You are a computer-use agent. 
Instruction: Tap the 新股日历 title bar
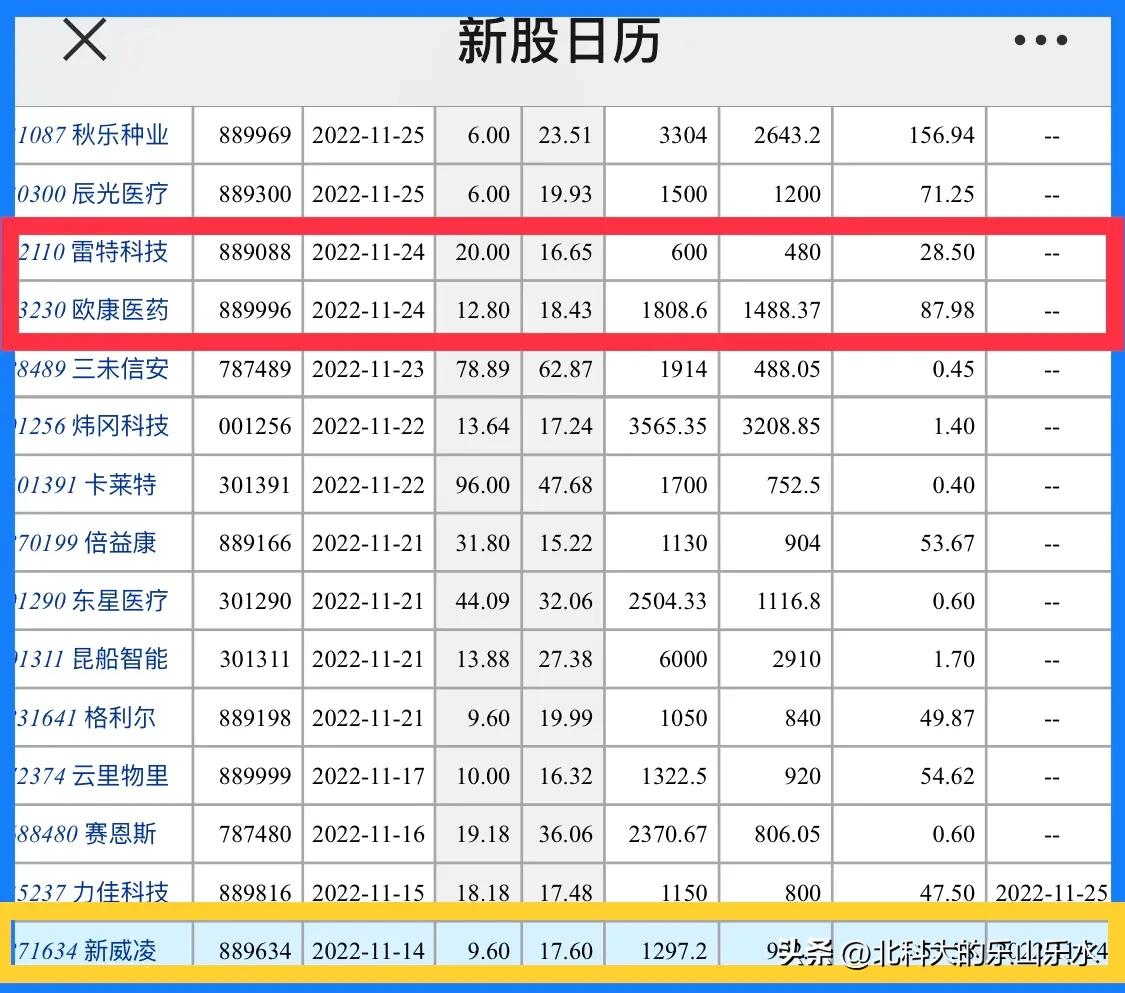pyautogui.click(x=562, y=42)
